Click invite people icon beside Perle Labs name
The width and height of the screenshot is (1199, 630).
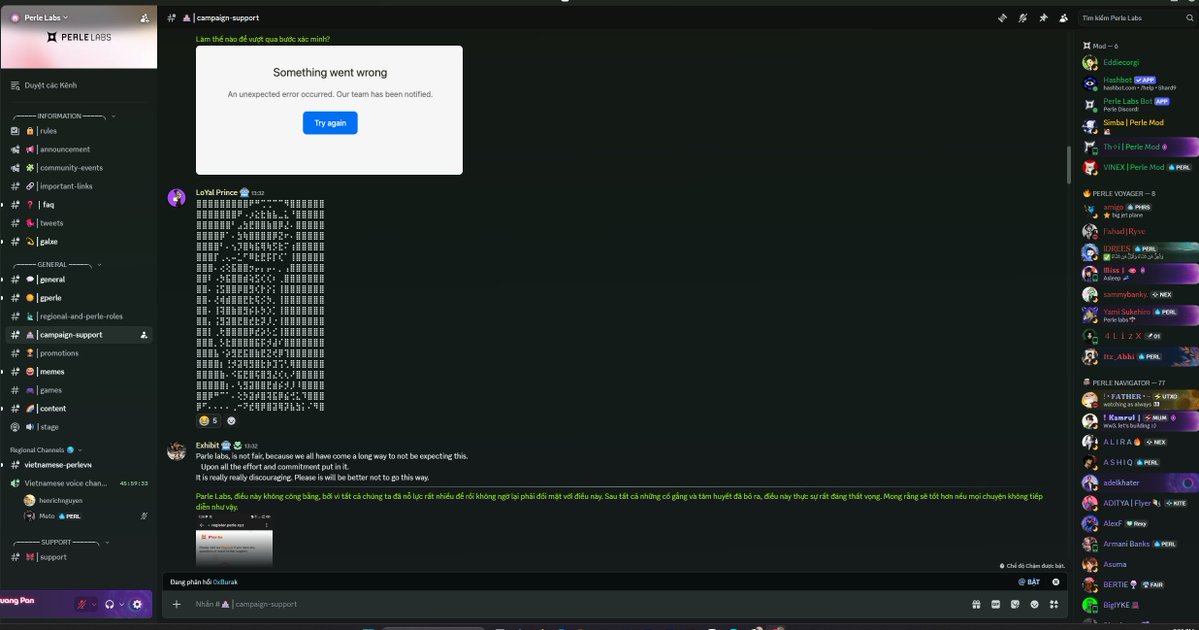(145, 18)
